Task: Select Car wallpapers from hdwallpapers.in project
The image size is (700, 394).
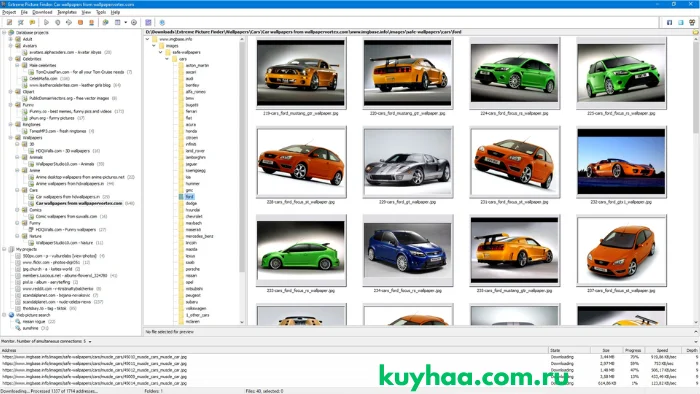Action: (68, 197)
